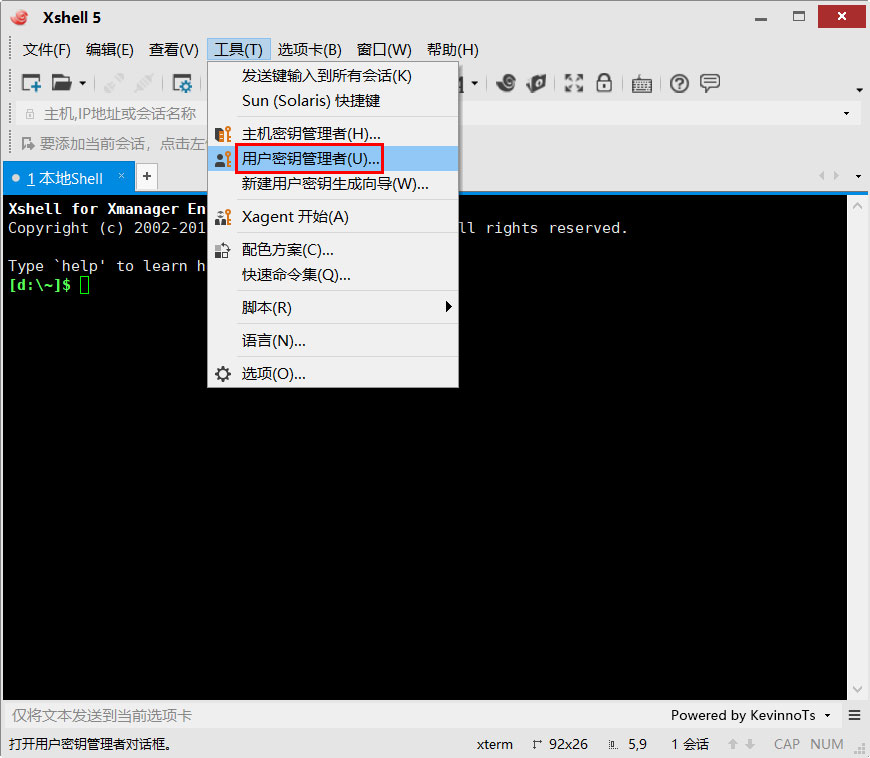Click the 92x26 terminal size status
Screen dimensions: 870x758
coord(568,744)
